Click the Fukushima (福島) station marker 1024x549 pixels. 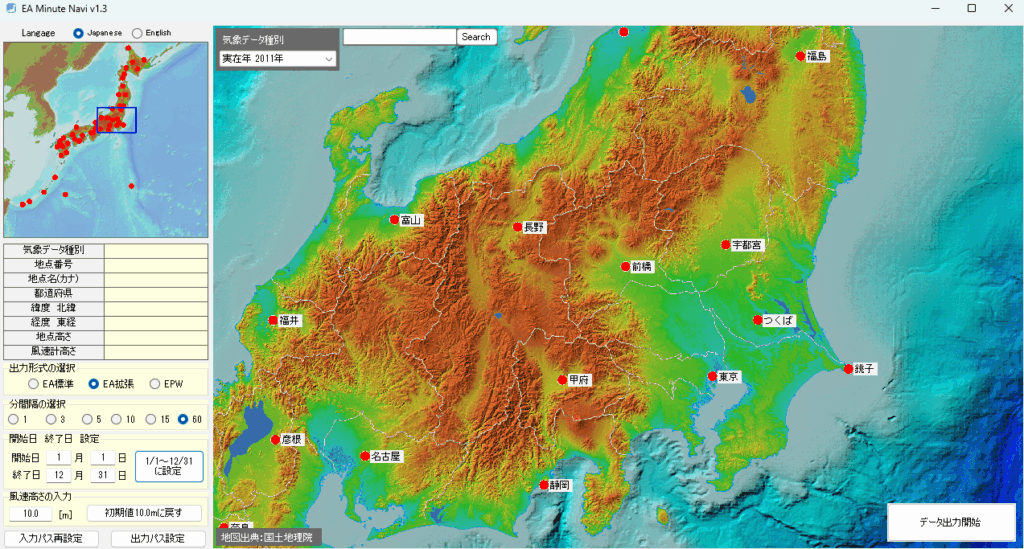(800, 56)
